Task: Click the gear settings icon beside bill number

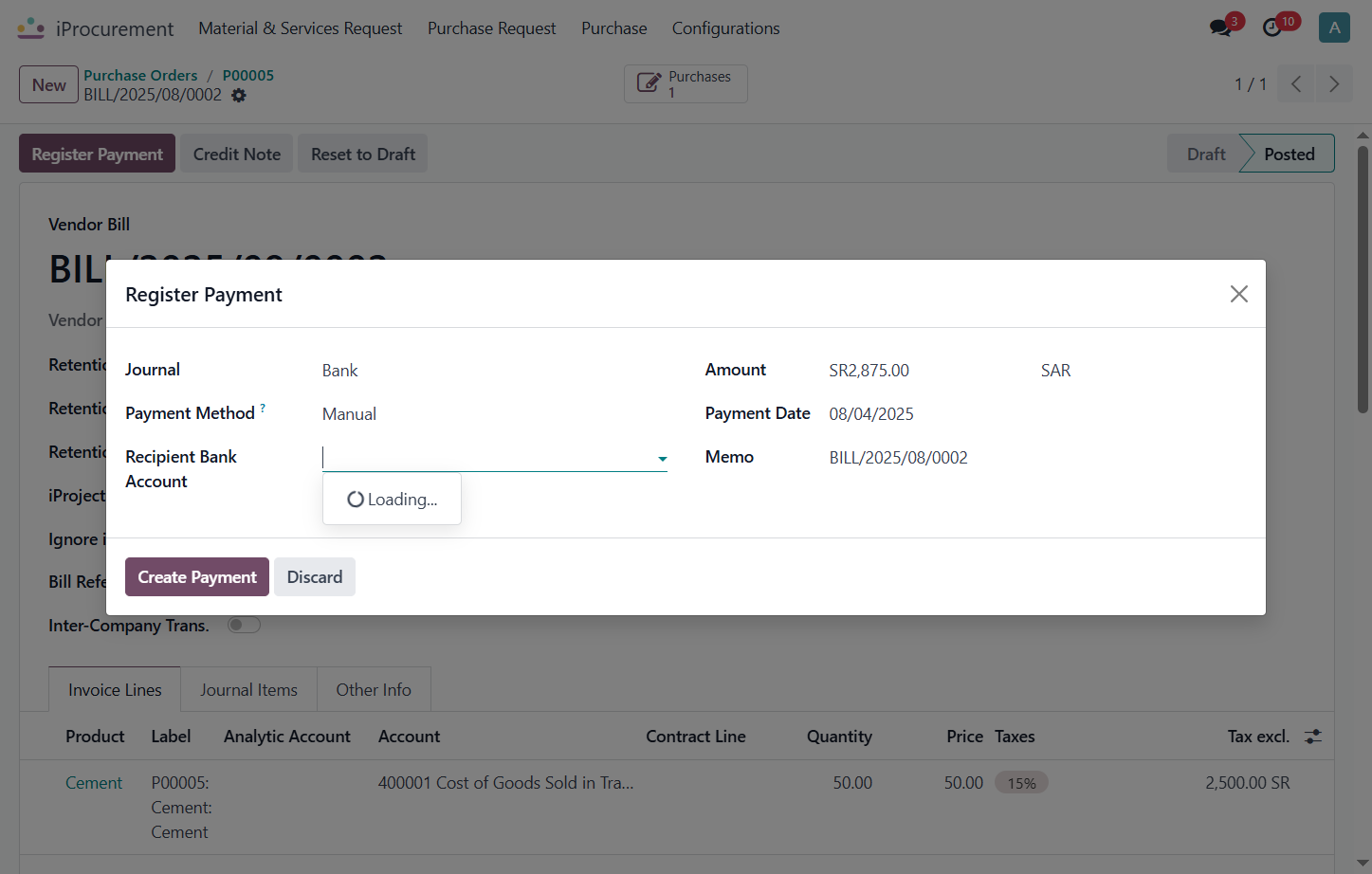Action: pos(239,96)
